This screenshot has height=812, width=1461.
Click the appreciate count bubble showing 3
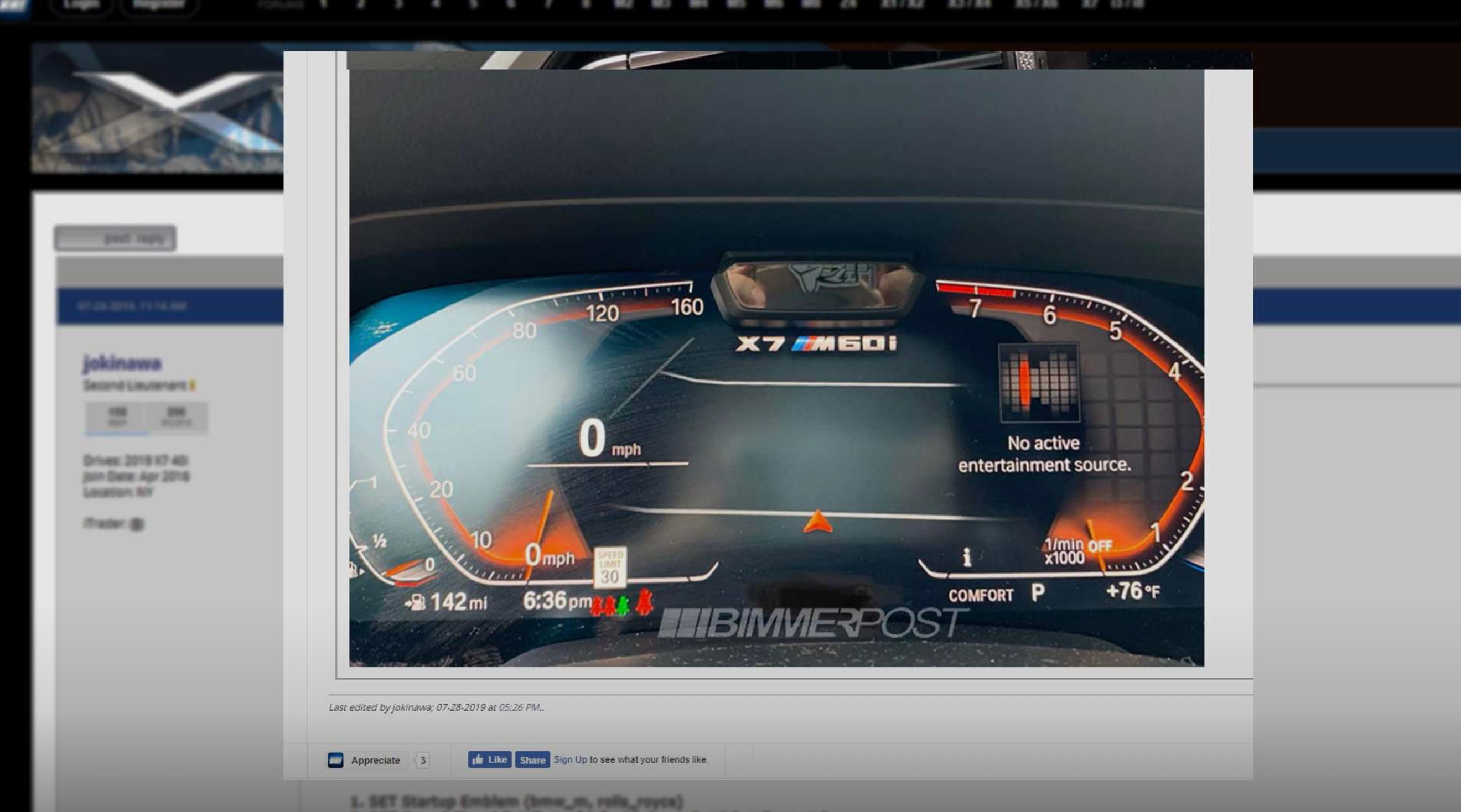click(x=423, y=760)
